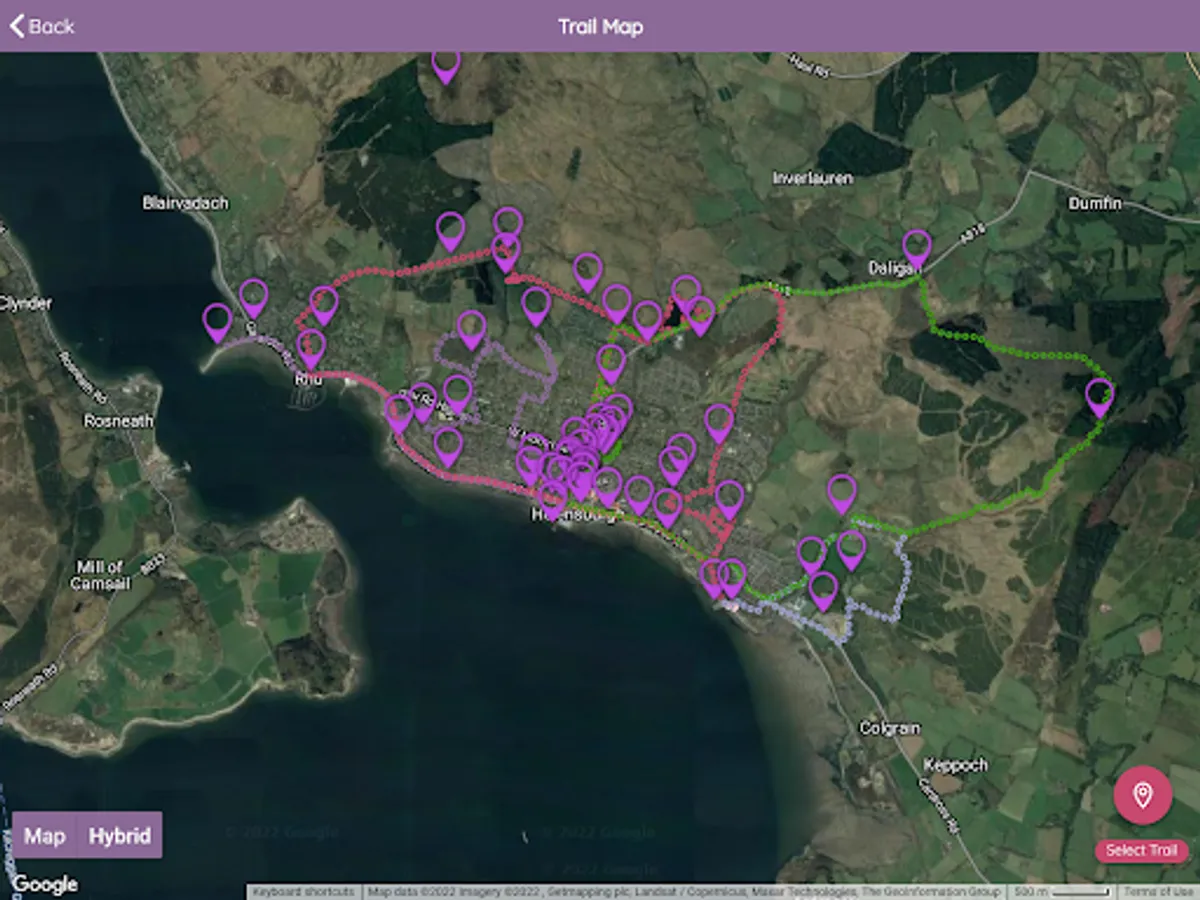Switch to the Map view
Viewport: 1200px width, 900px height.
[x=45, y=836]
